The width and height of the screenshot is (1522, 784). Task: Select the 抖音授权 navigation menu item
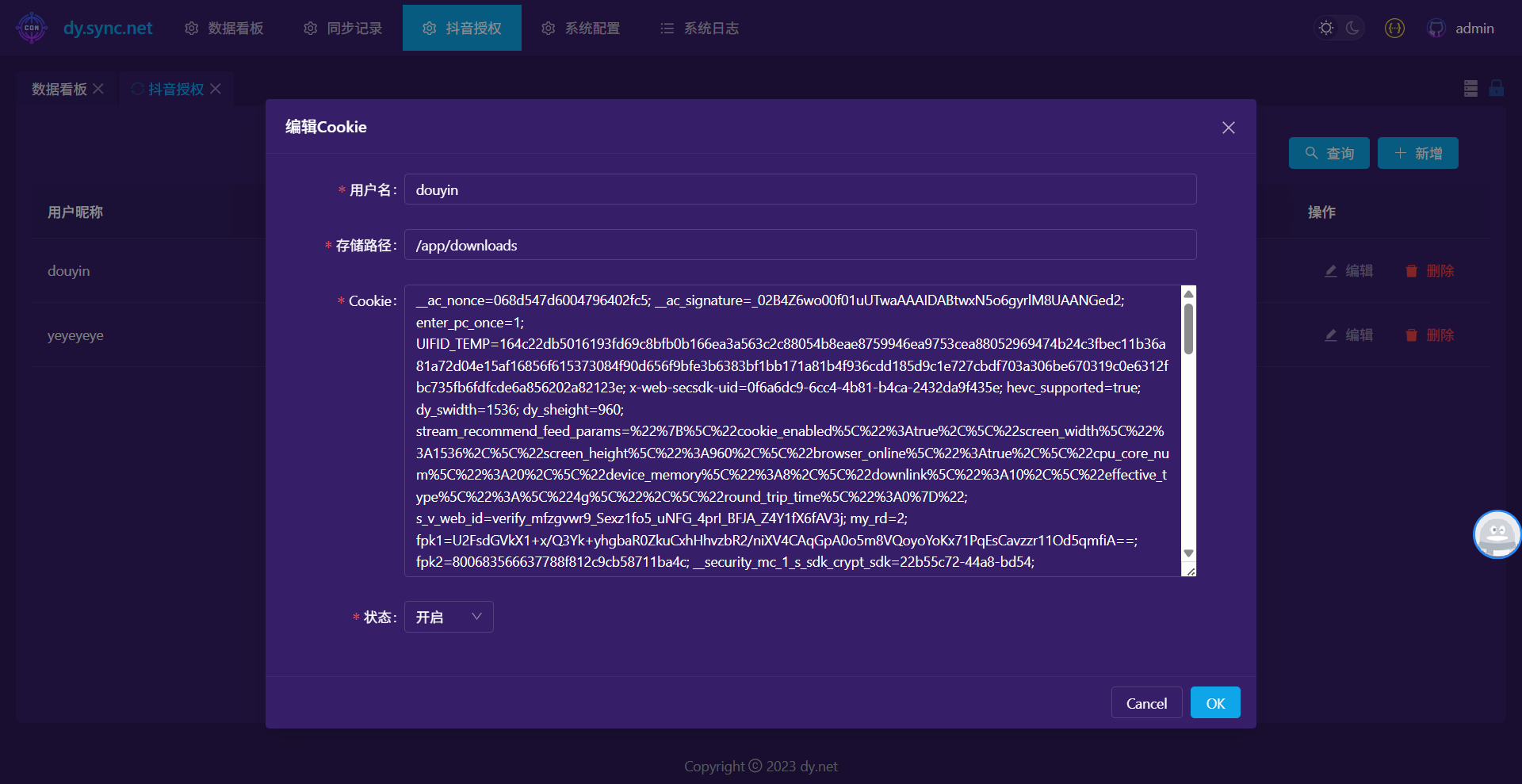tap(462, 28)
